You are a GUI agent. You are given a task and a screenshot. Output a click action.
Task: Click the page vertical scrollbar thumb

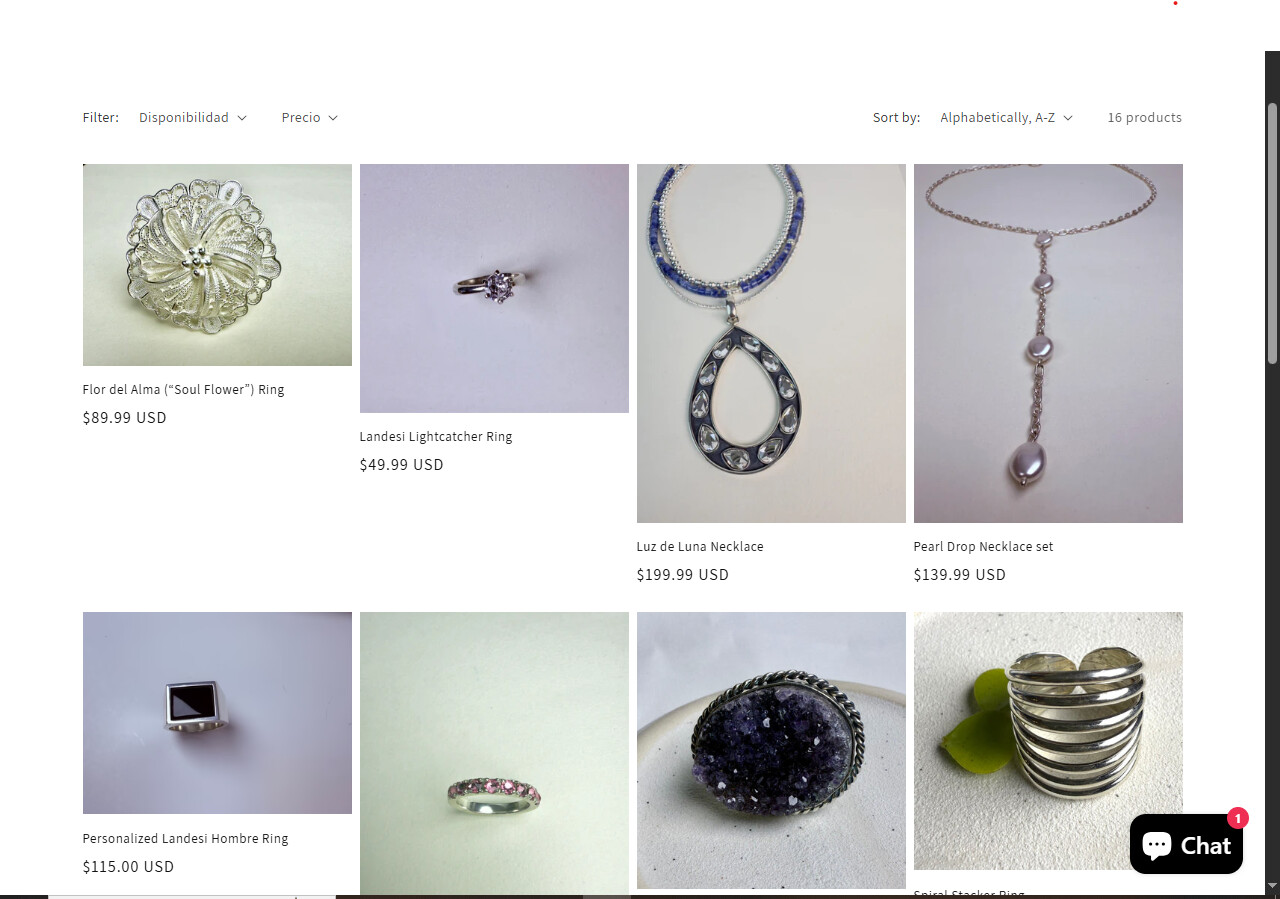coord(1272,233)
